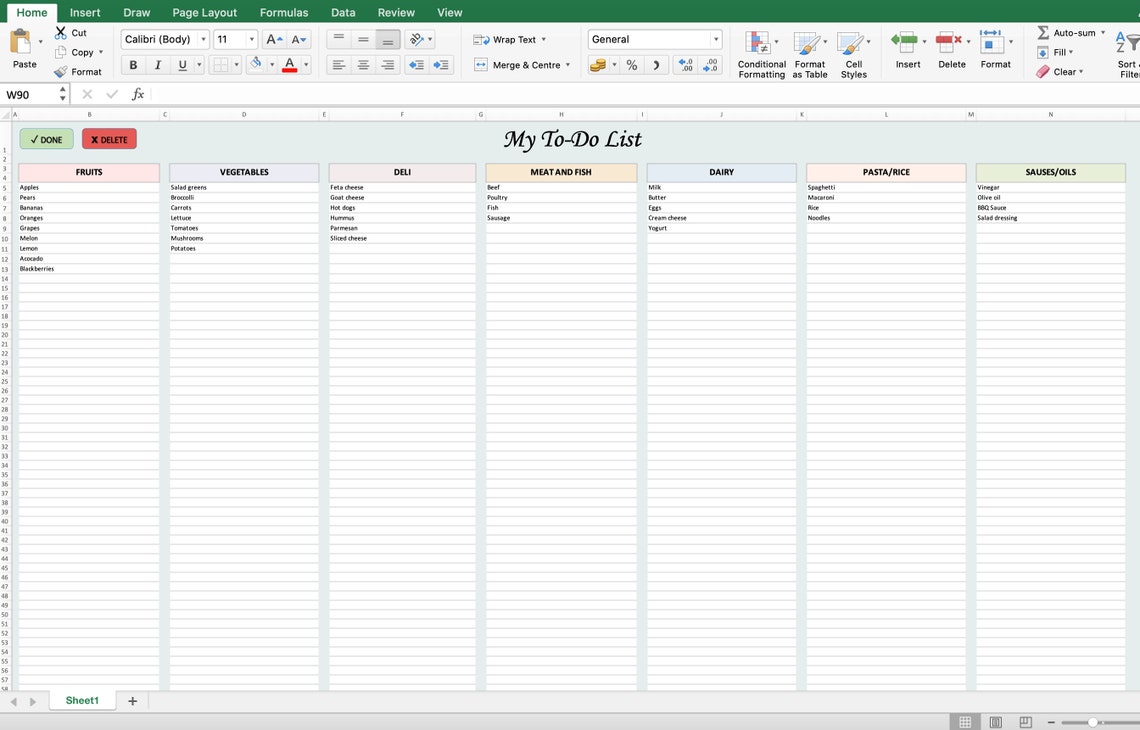Toggle bold formatting
Viewport: 1140px width, 730px height.
point(132,64)
